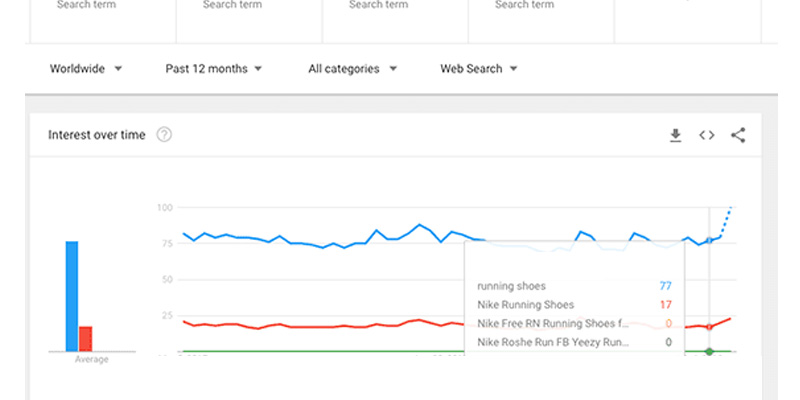Click Nike Running Shoes tooltip row
The height and width of the screenshot is (400, 800).
click(574, 304)
